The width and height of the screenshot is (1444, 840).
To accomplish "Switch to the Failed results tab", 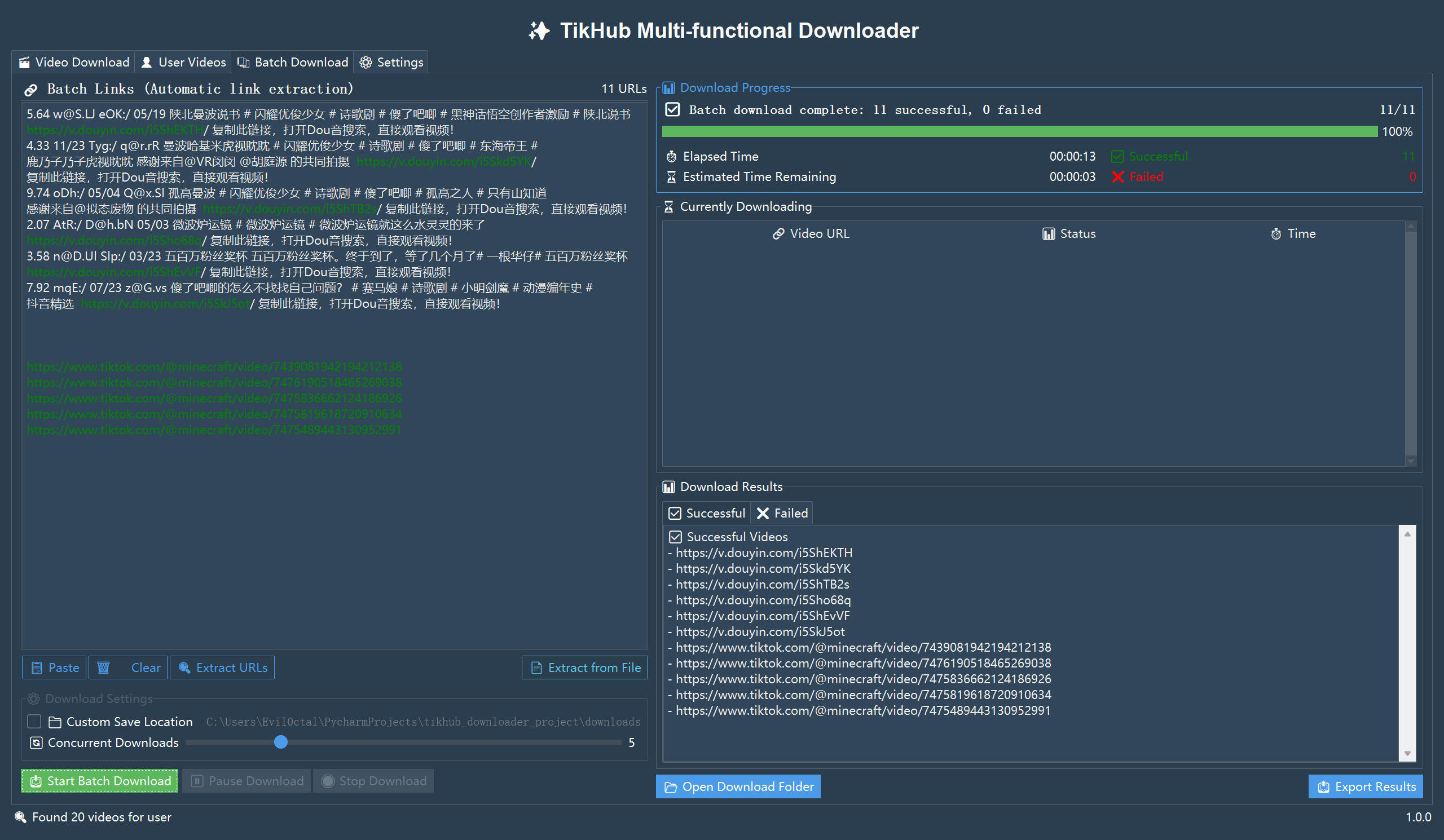I will pyautogui.click(x=781, y=513).
